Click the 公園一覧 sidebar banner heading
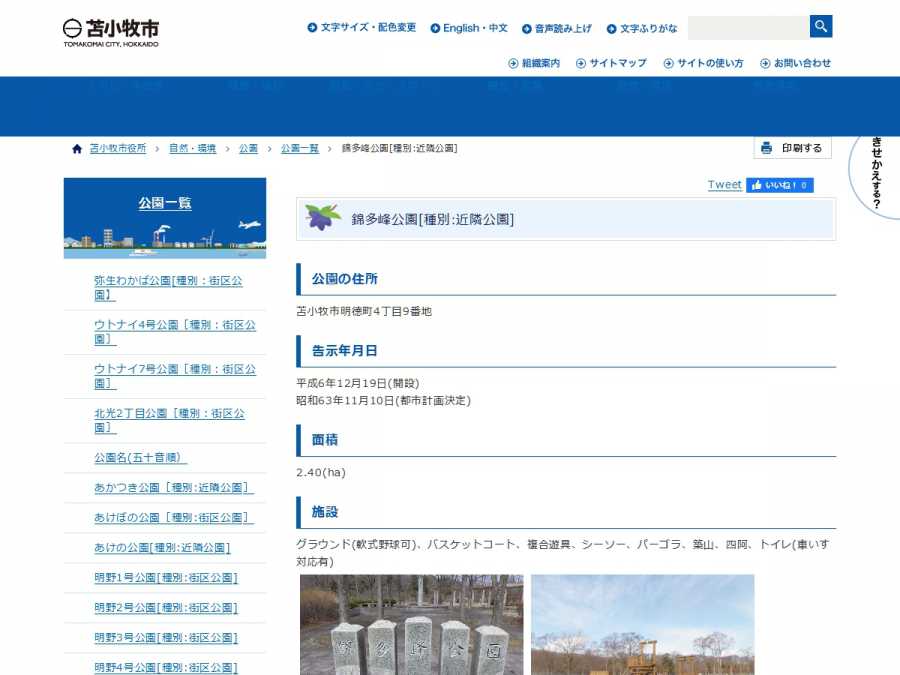Screen dimensions: 900x675 [x=165, y=203]
